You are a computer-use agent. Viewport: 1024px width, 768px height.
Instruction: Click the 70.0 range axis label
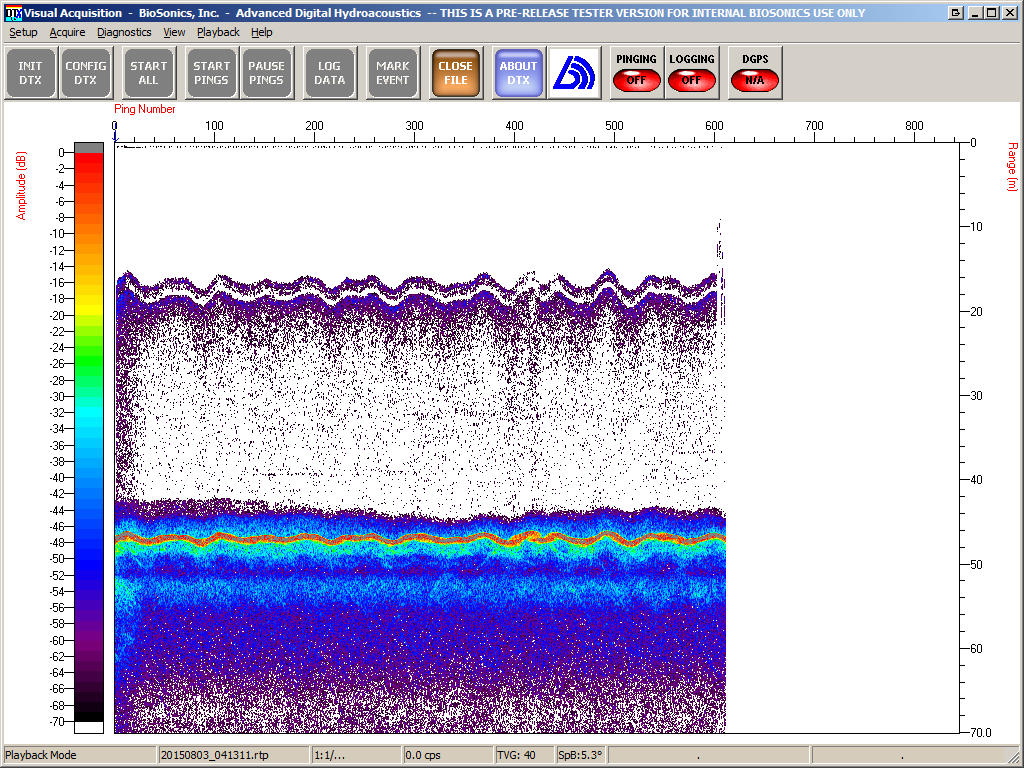coord(981,733)
